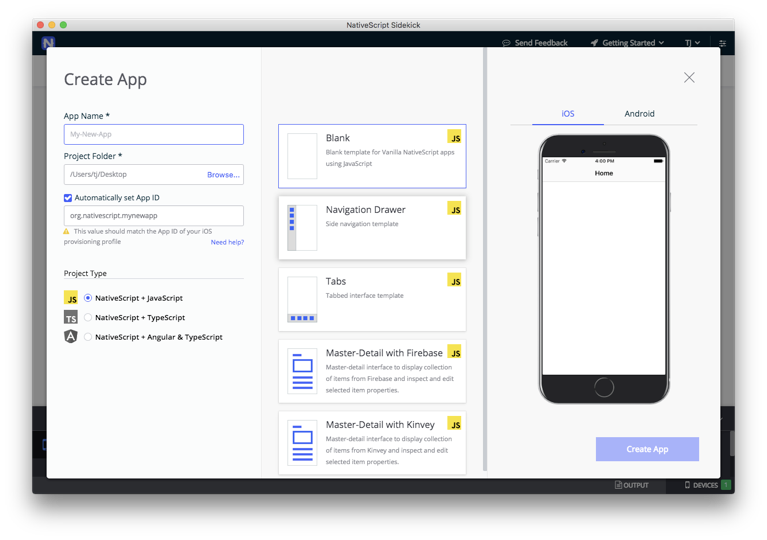Click the Tabs template preview thumbnail
767x540 pixels.
click(x=302, y=299)
